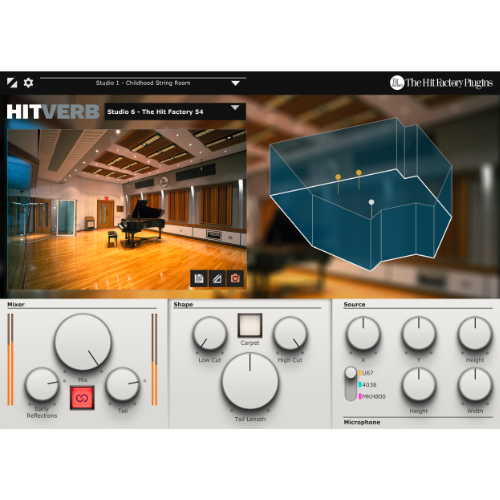Open the preset dropdown arrow in top bar

[x=236, y=83]
